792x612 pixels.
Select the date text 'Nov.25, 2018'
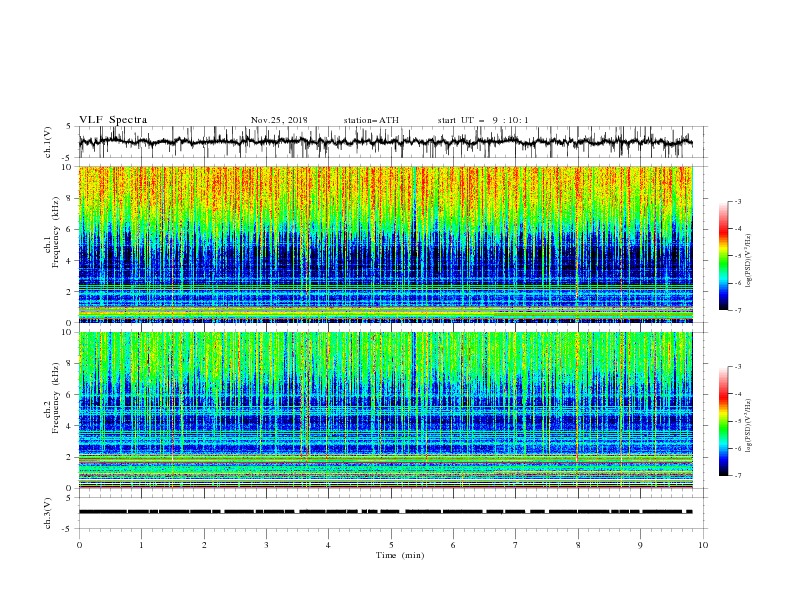[x=279, y=120]
